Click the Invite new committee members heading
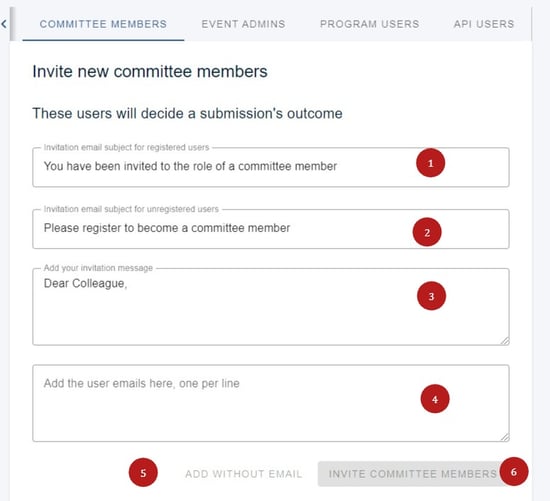This screenshot has height=501, width=550. tap(150, 72)
